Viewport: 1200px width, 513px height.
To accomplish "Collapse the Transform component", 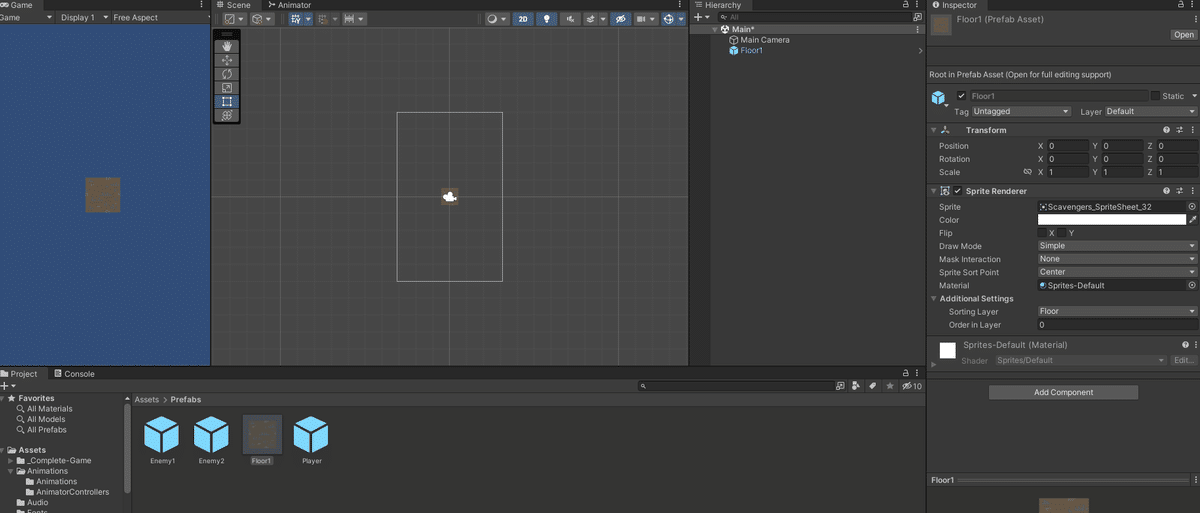I will pyautogui.click(x=934, y=130).
